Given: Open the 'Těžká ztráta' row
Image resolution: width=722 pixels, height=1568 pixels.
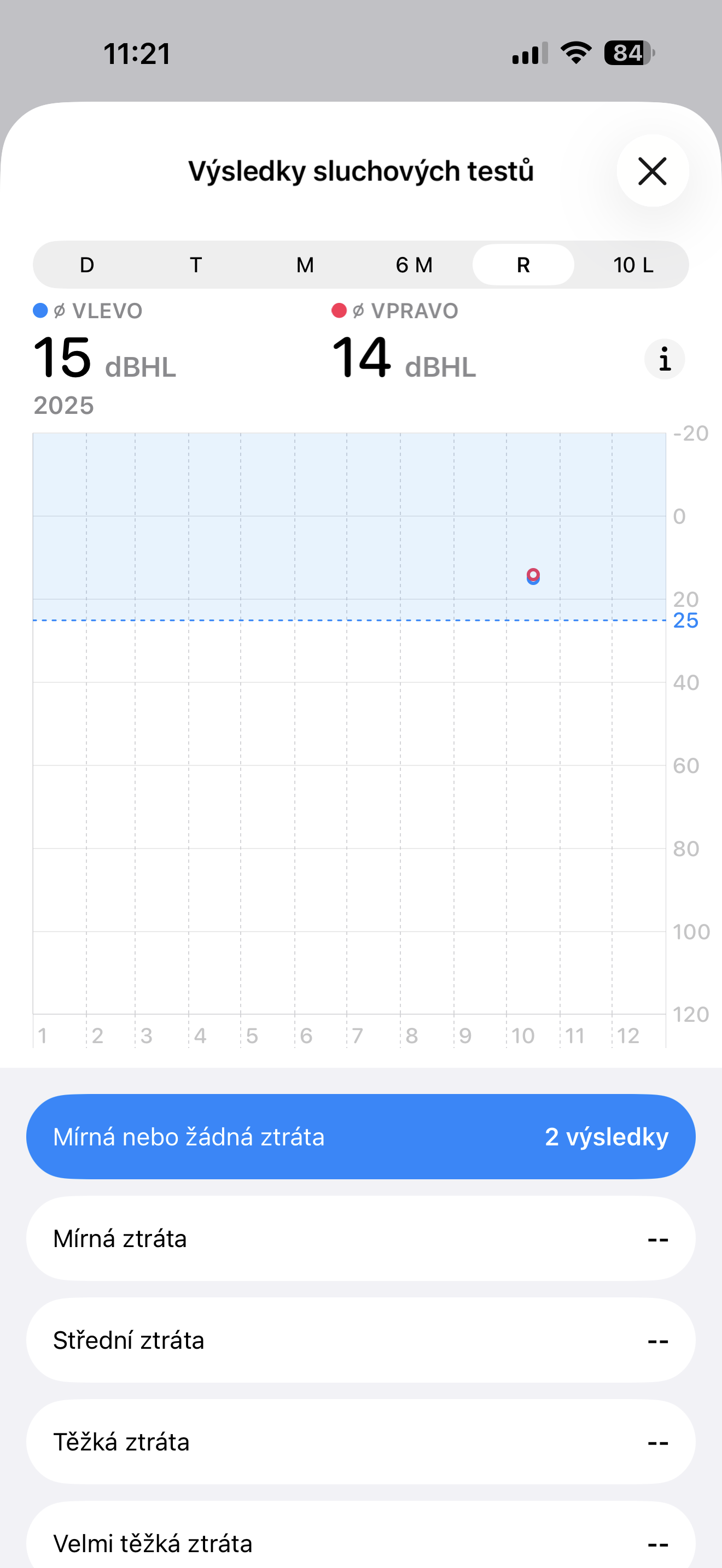Looking at the screenshot, I should point(360,1442).
